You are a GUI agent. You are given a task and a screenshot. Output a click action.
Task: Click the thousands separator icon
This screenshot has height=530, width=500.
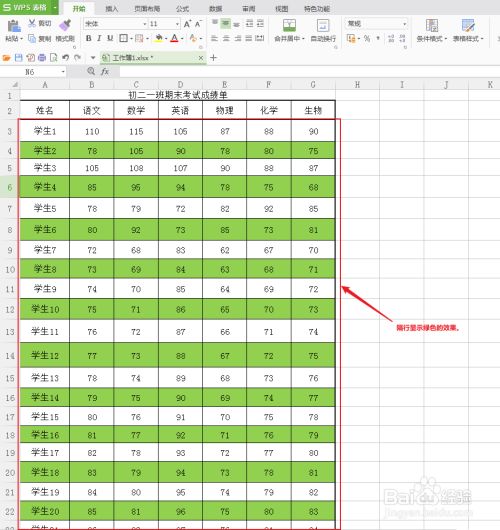tap(378, 38)
